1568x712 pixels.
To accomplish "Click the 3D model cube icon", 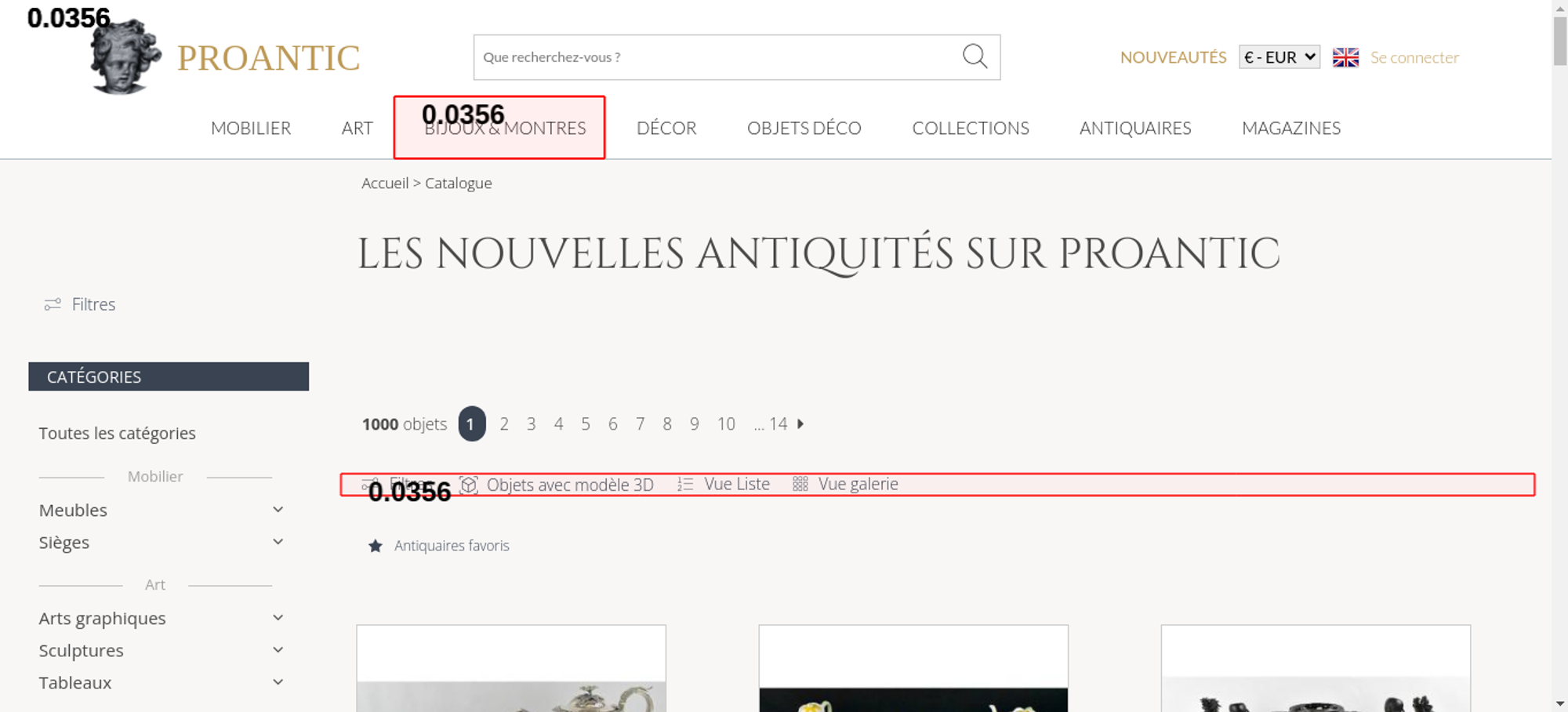I will point(469,485).
